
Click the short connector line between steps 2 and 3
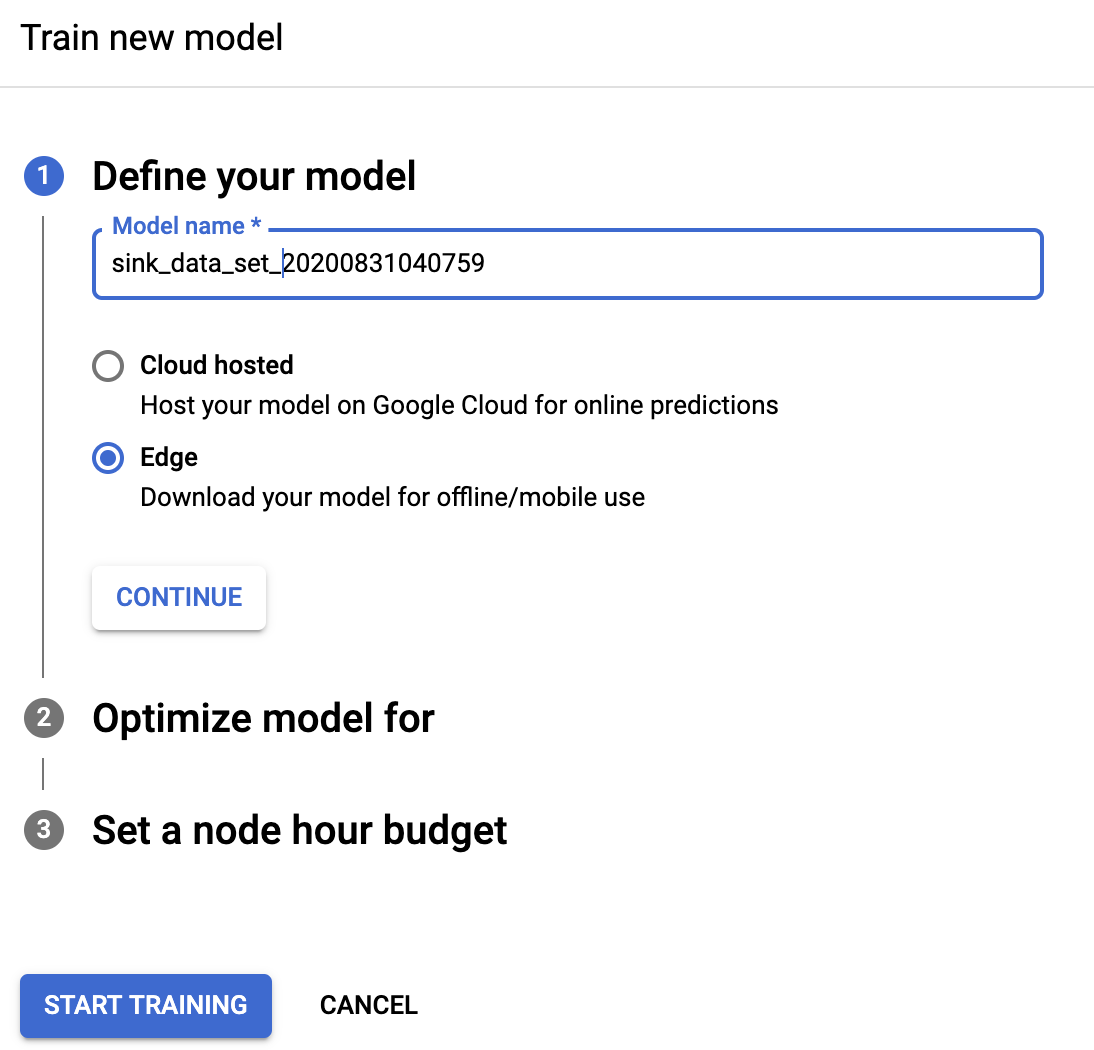(43, 774)
